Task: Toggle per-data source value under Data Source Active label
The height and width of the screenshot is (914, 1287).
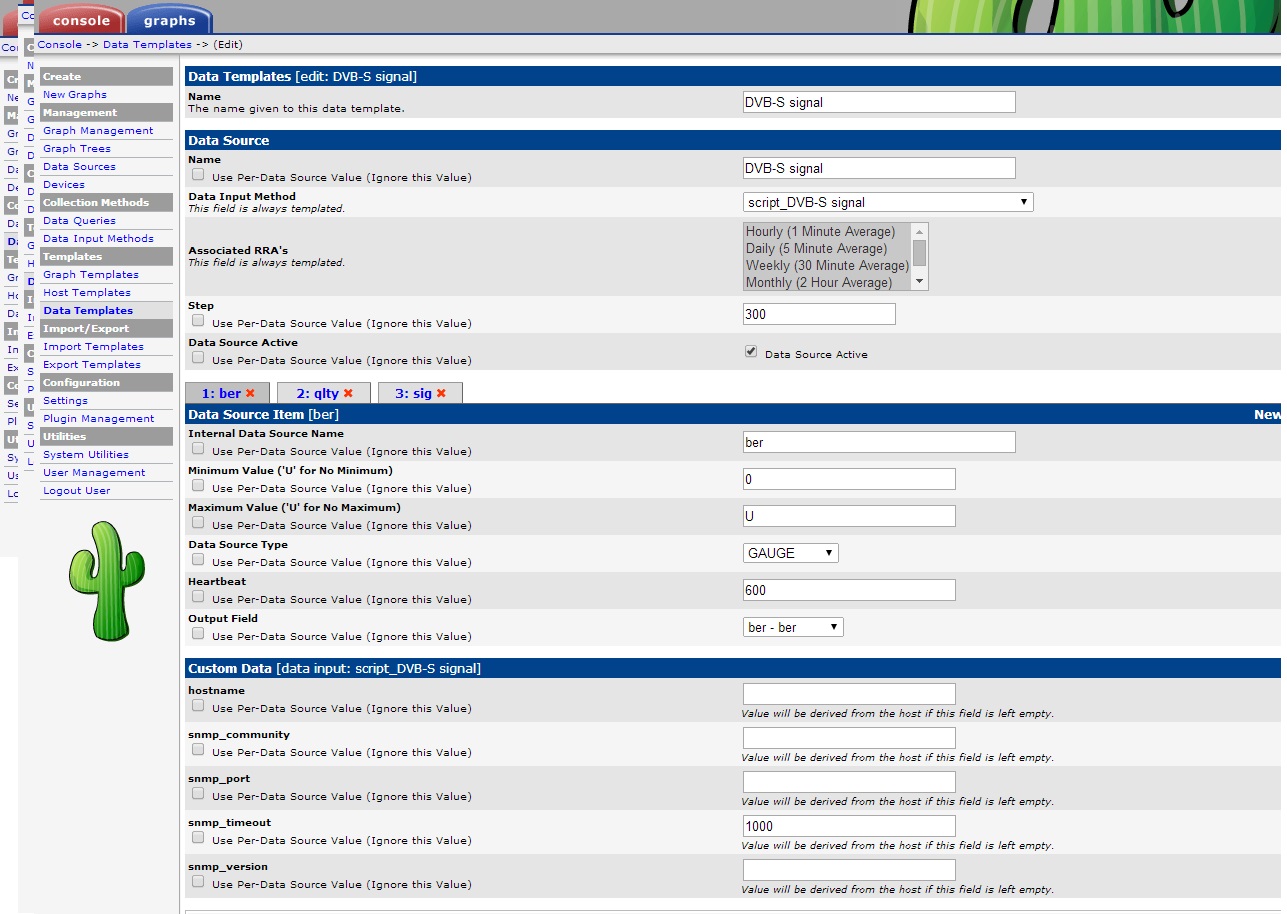Action: point(198,358)
